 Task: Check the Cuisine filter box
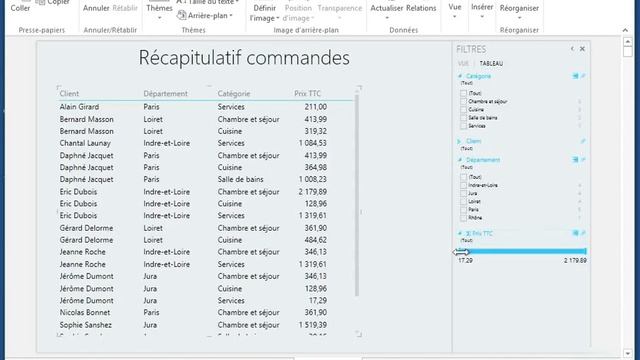point(463,110)
